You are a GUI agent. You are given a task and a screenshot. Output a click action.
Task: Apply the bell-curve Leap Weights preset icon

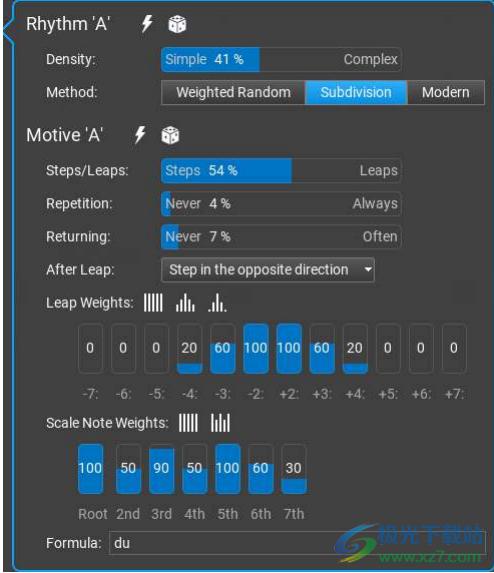point(185,303)
